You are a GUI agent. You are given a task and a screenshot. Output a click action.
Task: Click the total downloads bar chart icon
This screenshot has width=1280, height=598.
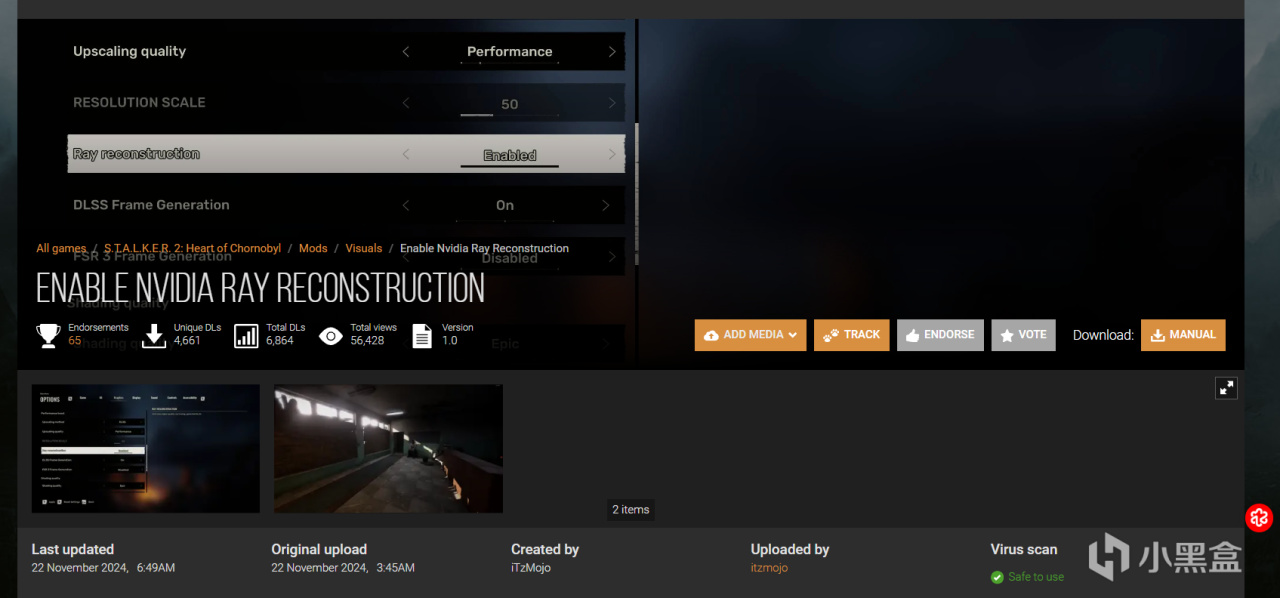[246, 335]
